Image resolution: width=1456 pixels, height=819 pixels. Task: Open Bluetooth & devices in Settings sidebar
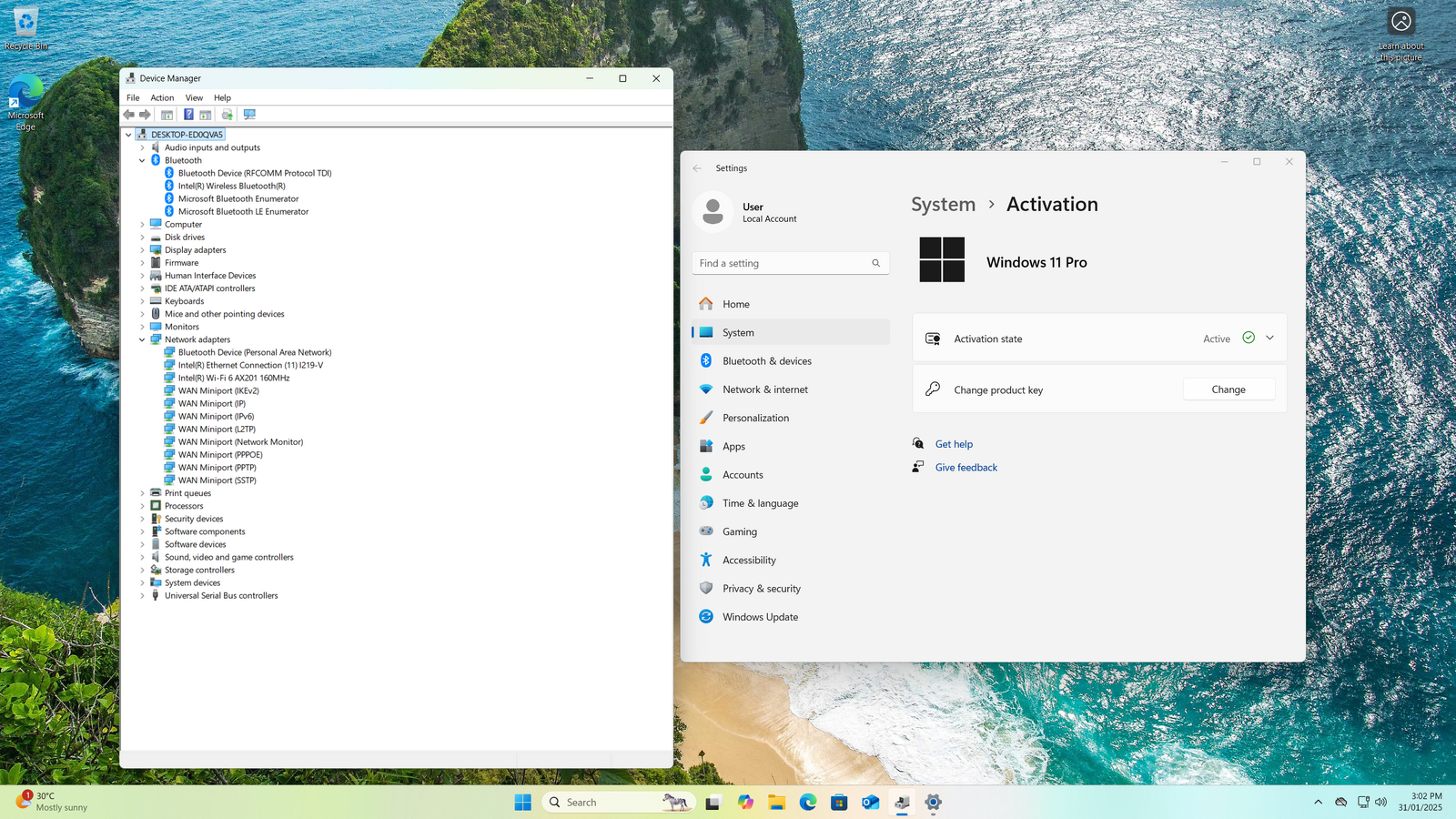pos(791,361)
